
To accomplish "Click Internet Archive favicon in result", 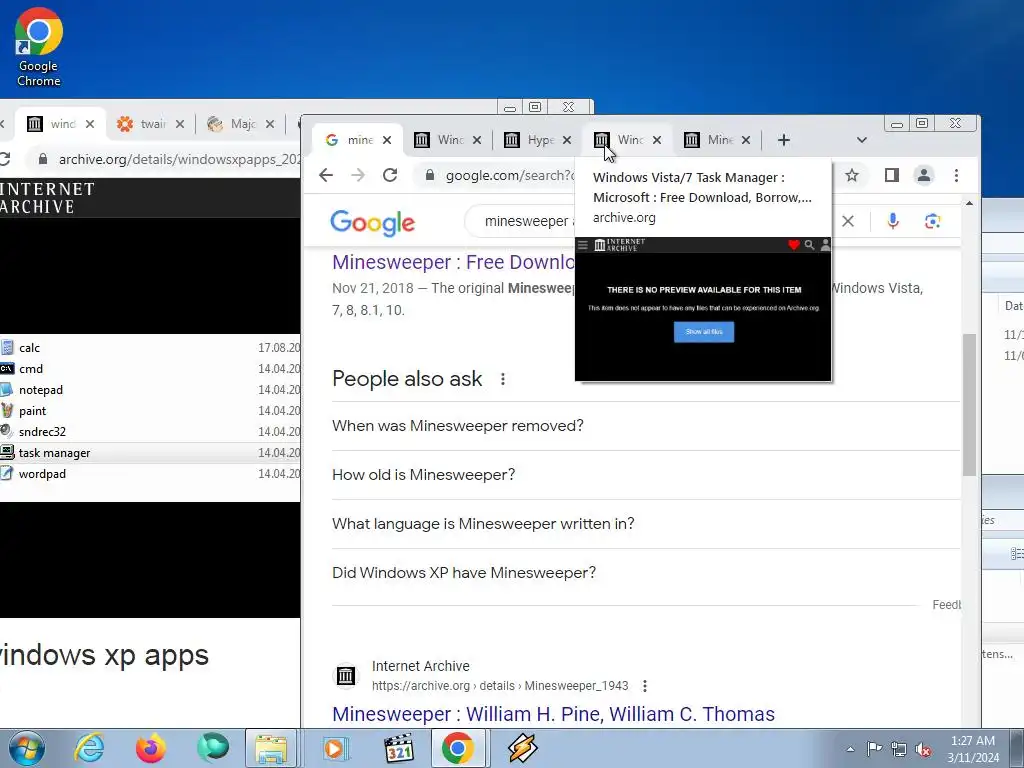I will coord(346,676).
